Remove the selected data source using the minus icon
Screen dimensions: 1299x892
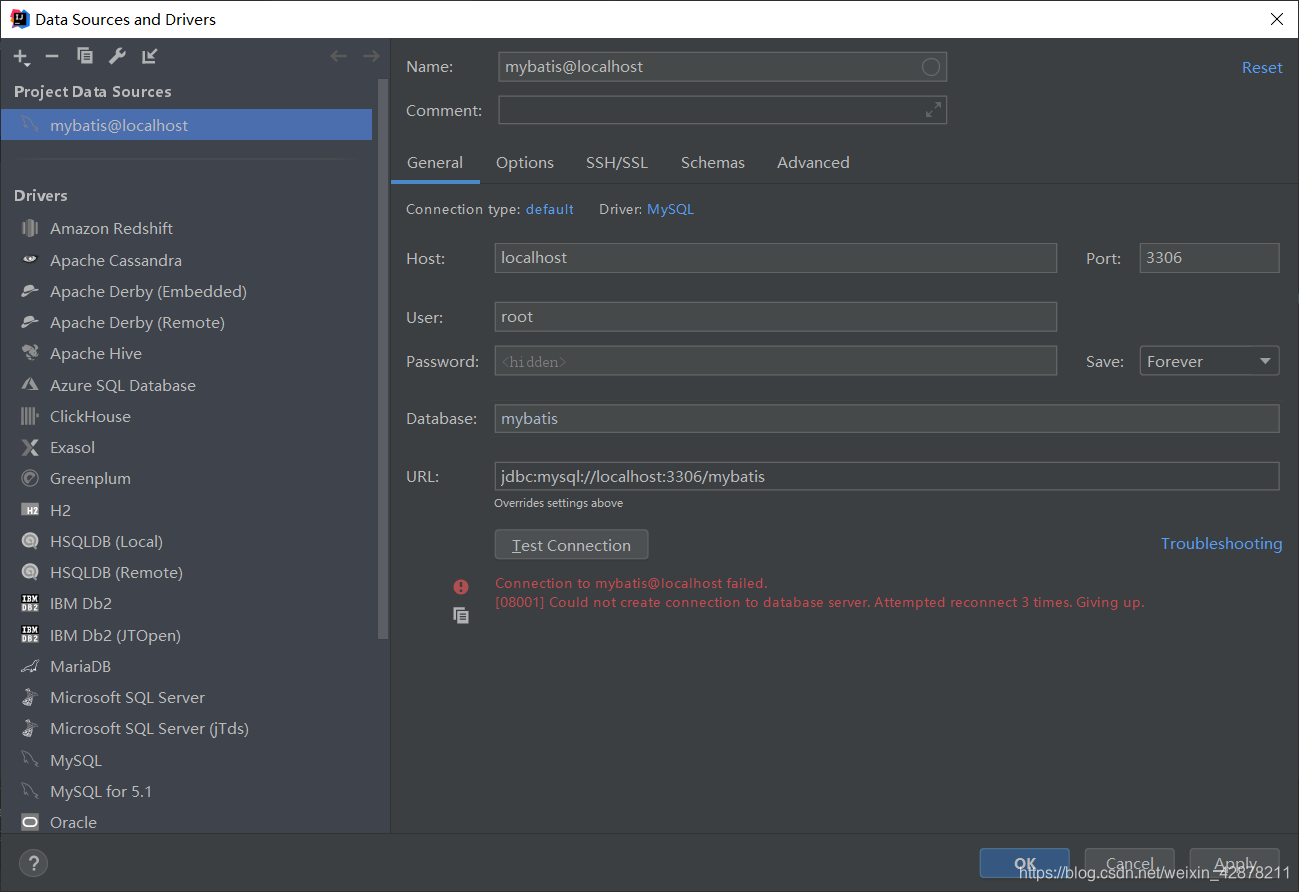point(52,56)
